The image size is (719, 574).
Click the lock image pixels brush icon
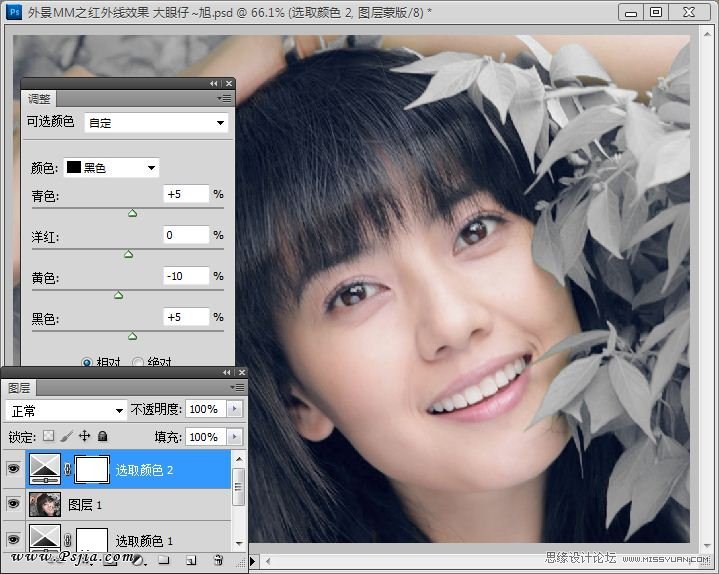(67, 437)
